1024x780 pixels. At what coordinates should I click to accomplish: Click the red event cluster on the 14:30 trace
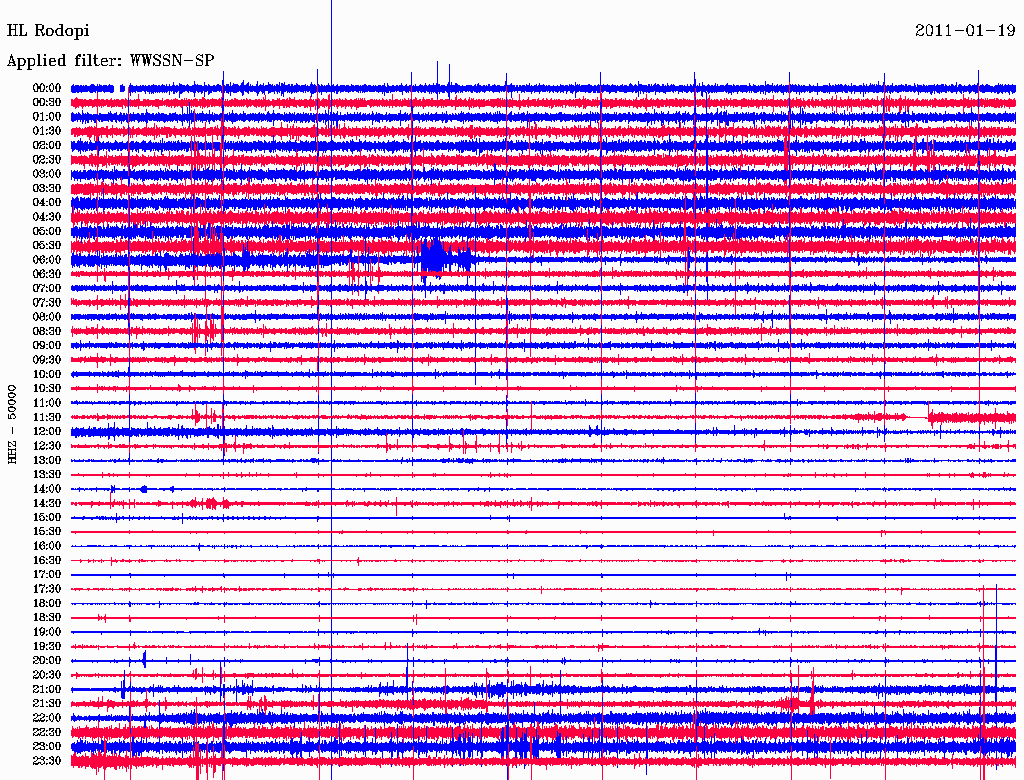pyautogui.click(x=209, y=503)
